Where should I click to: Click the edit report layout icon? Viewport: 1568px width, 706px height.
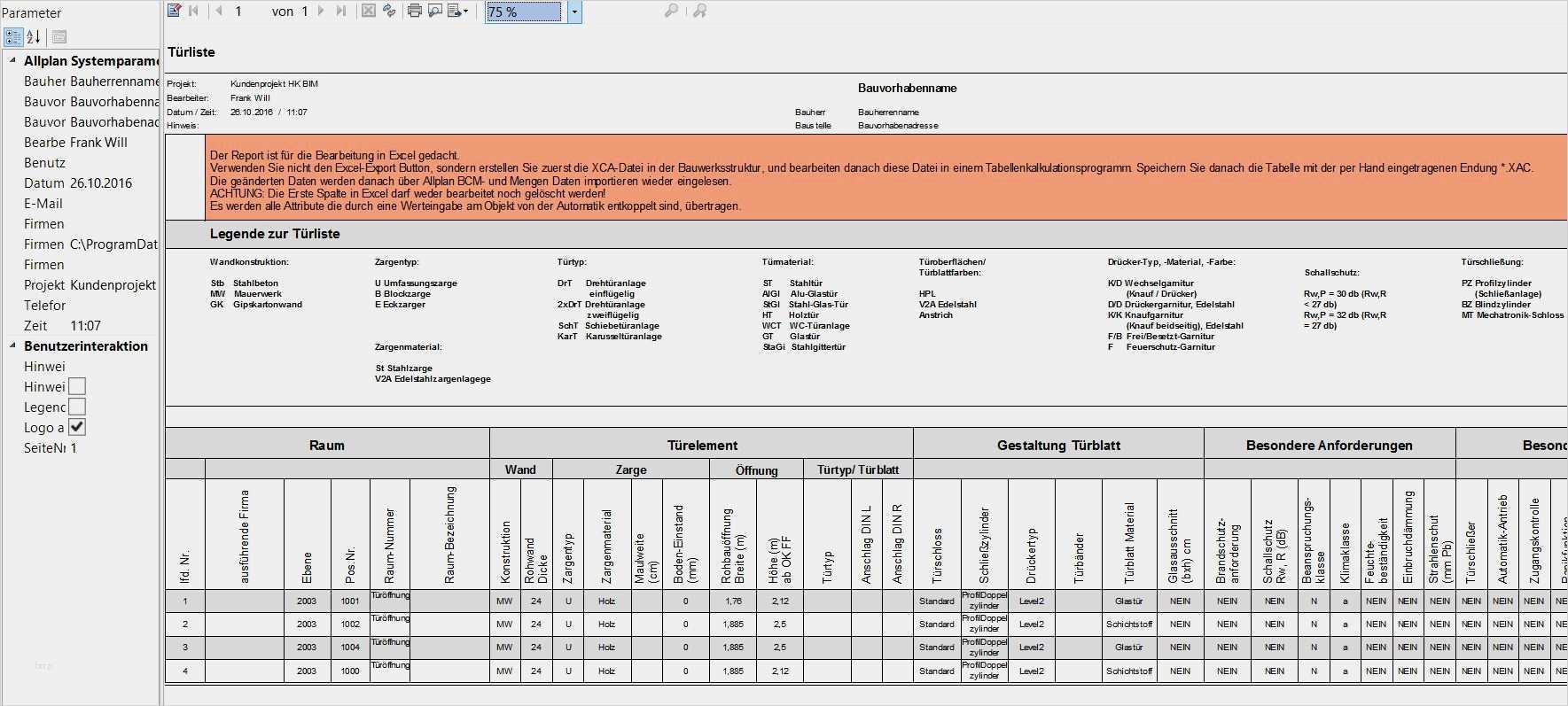pyautogui.click(x=175, y=11)
